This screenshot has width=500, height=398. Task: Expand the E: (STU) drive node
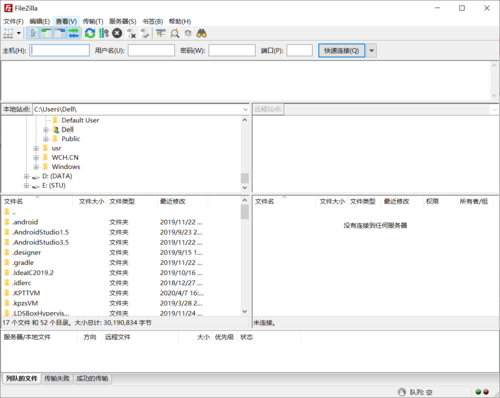(26, 185)
